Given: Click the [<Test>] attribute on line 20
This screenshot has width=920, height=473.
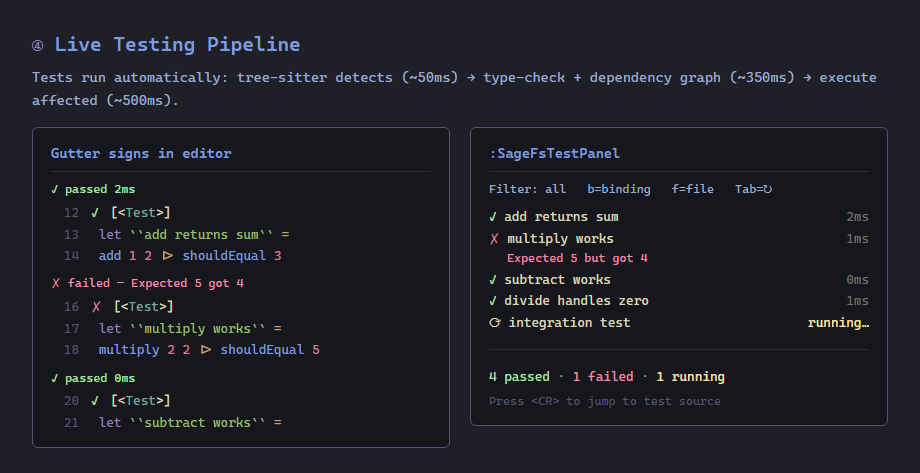Looking at the screenshot, I should pyautogui.click(x=141, y=400).
